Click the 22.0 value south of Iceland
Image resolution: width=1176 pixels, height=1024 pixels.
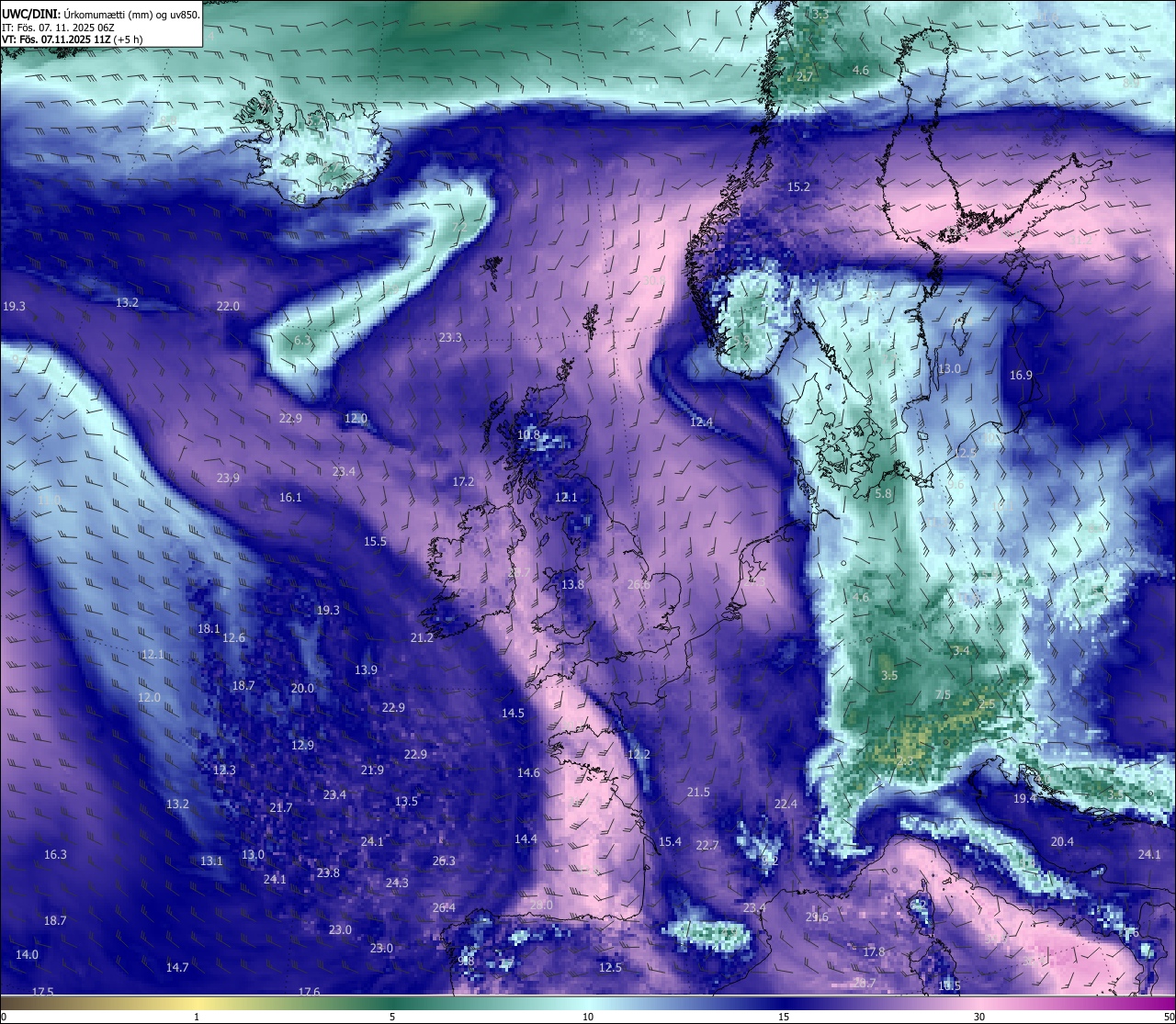tap(228, 306)
